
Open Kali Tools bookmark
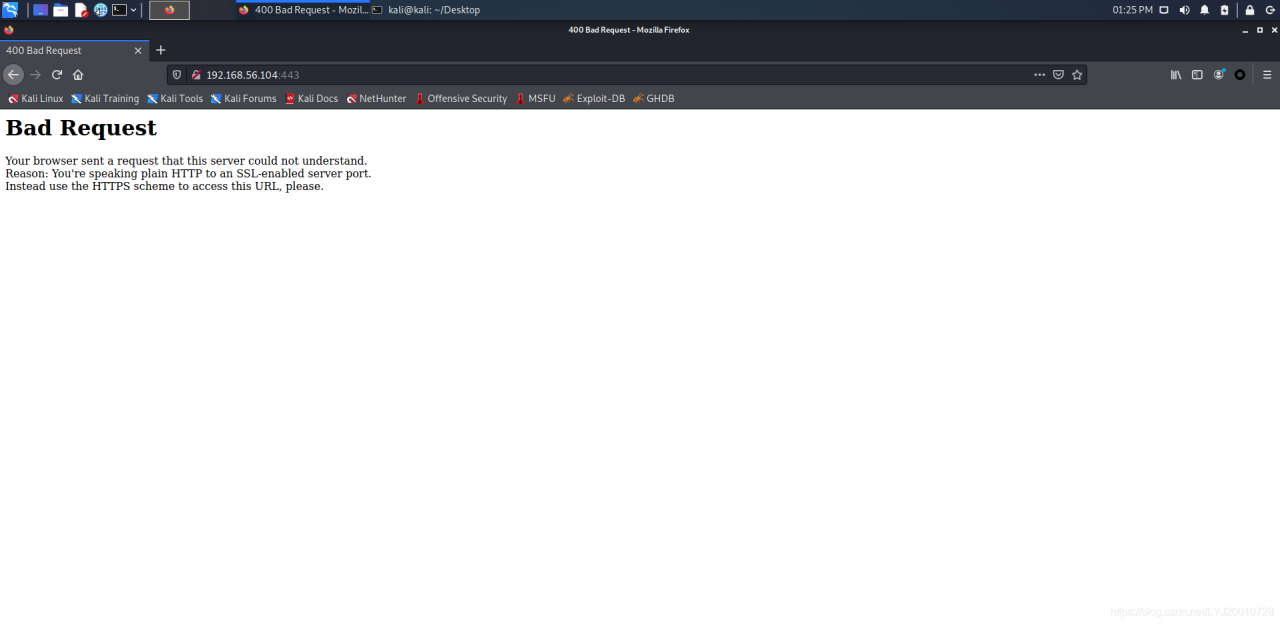point(175,99)
